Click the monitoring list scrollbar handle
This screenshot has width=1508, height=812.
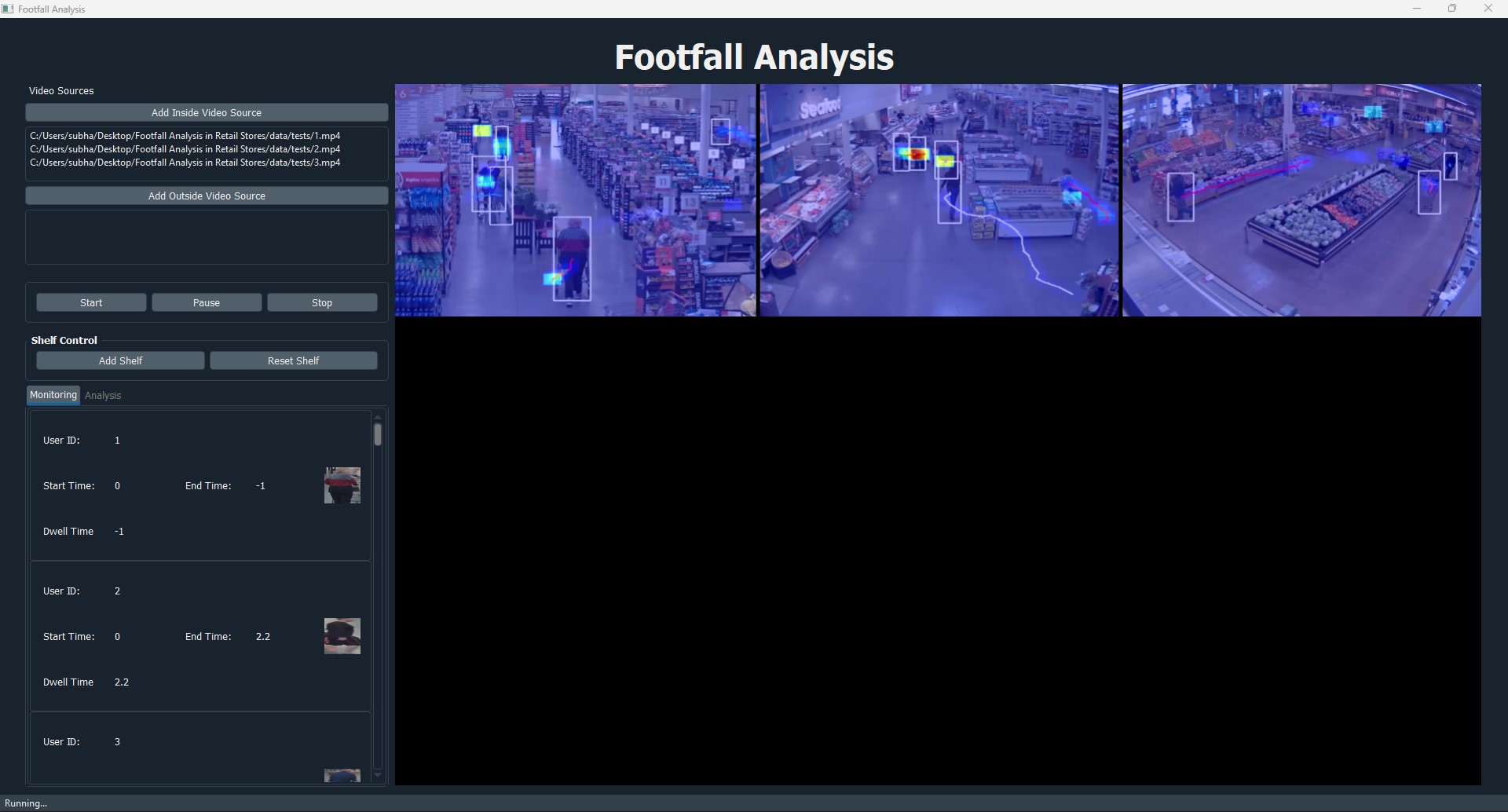(378, 435)
